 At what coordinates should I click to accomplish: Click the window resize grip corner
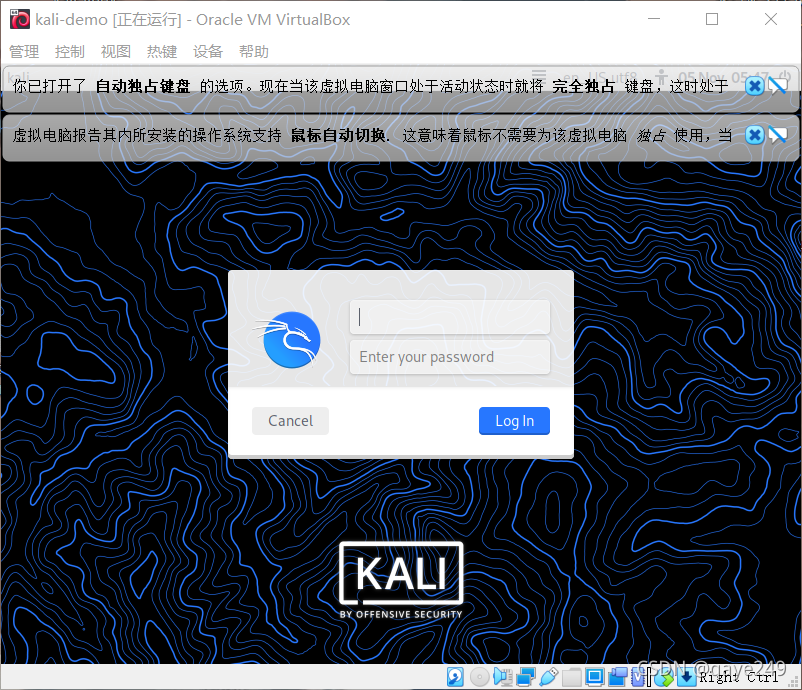(795, 683)
